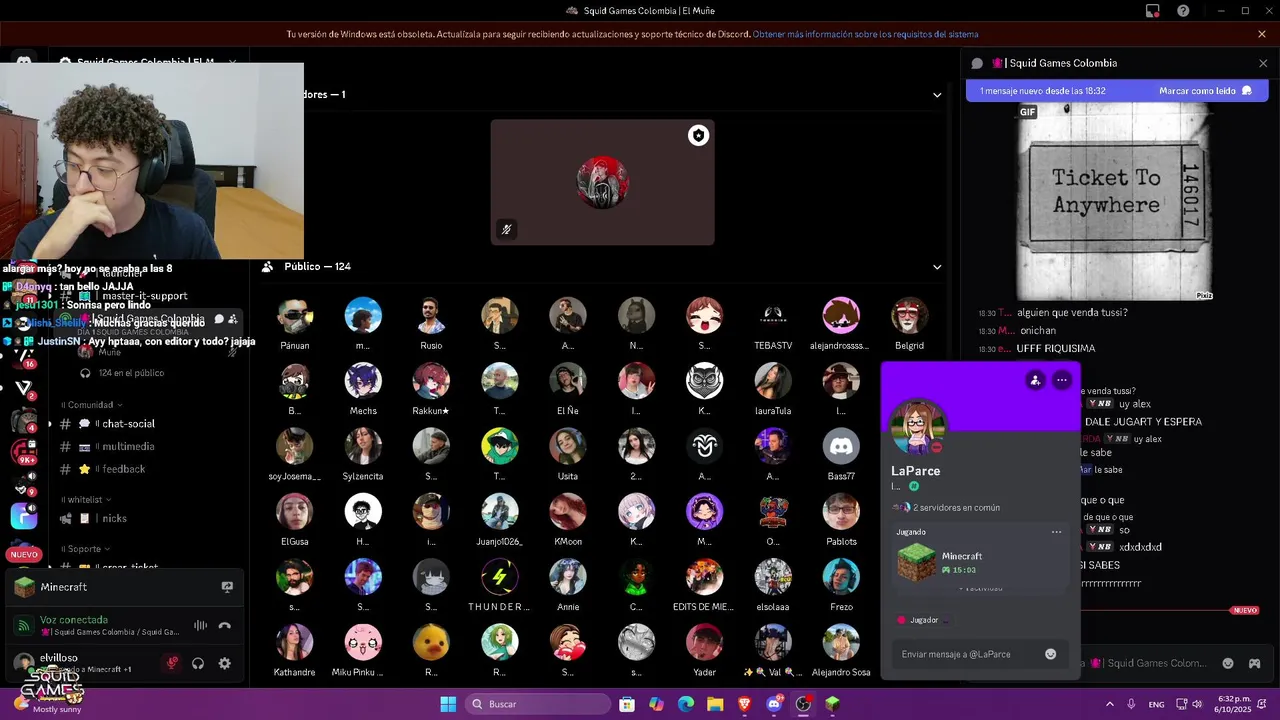The width and height of the screenshot is (1280, 720).
Task: Collapse the Público — 124 section
Action: (x=937, y=267)
